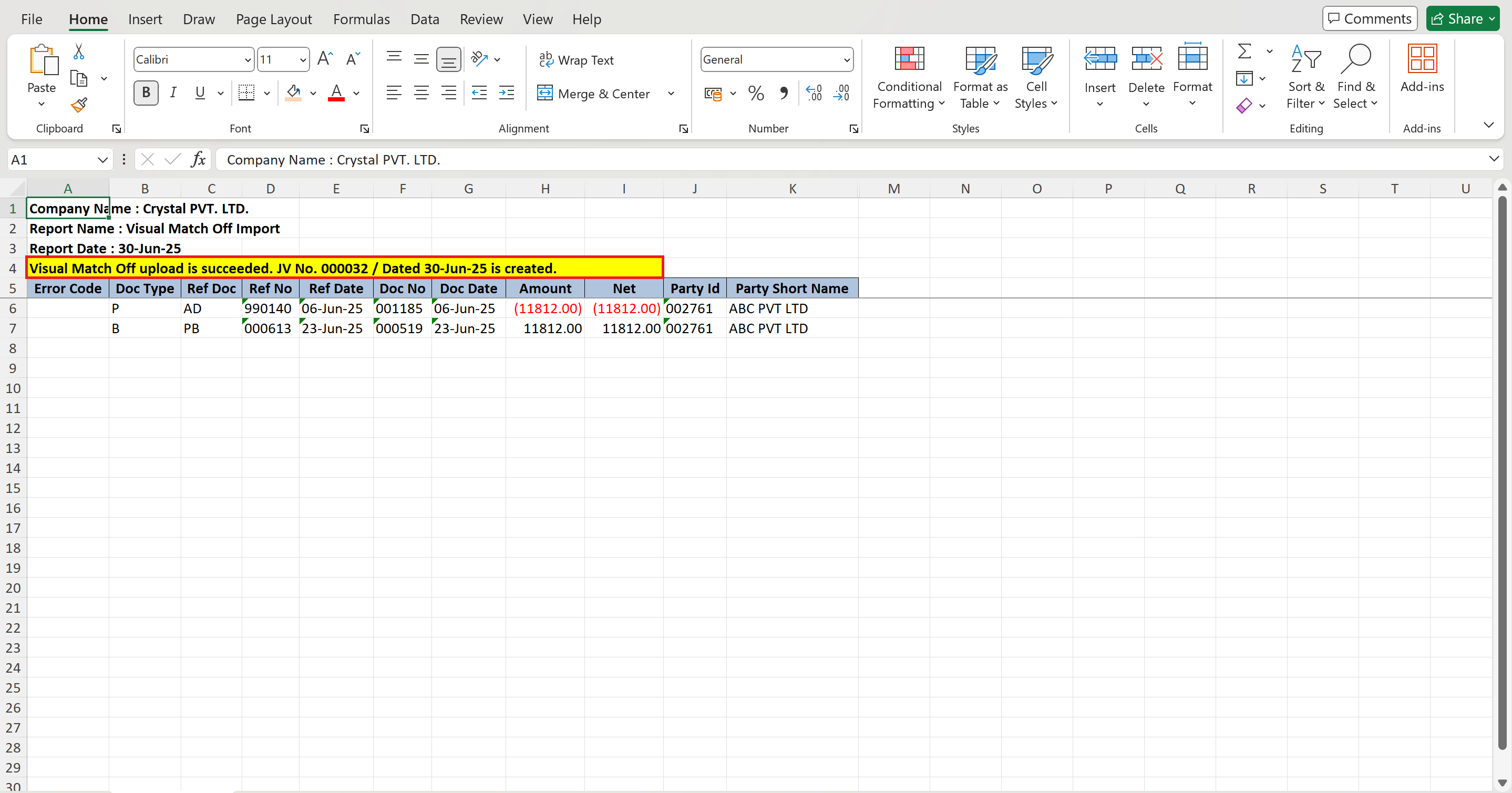Click the Percent Style icon
The height and width of the screenshot is (793, 1512).
(x=756, y=94)
